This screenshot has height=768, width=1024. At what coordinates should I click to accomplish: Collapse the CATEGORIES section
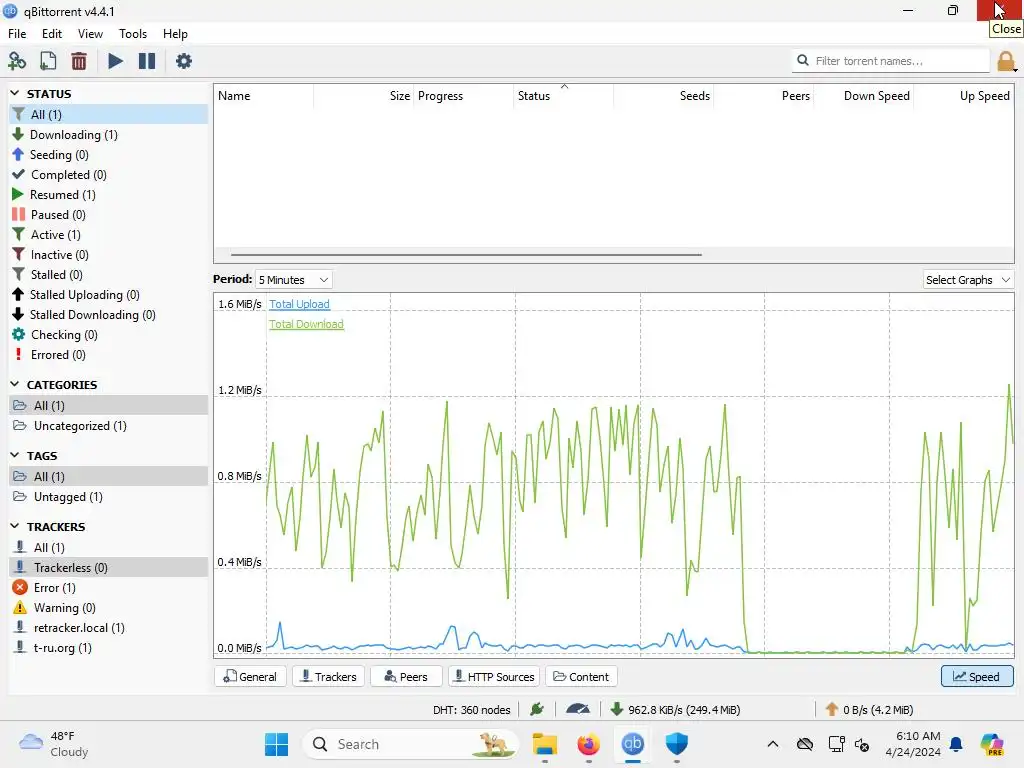tap(15, 384)
